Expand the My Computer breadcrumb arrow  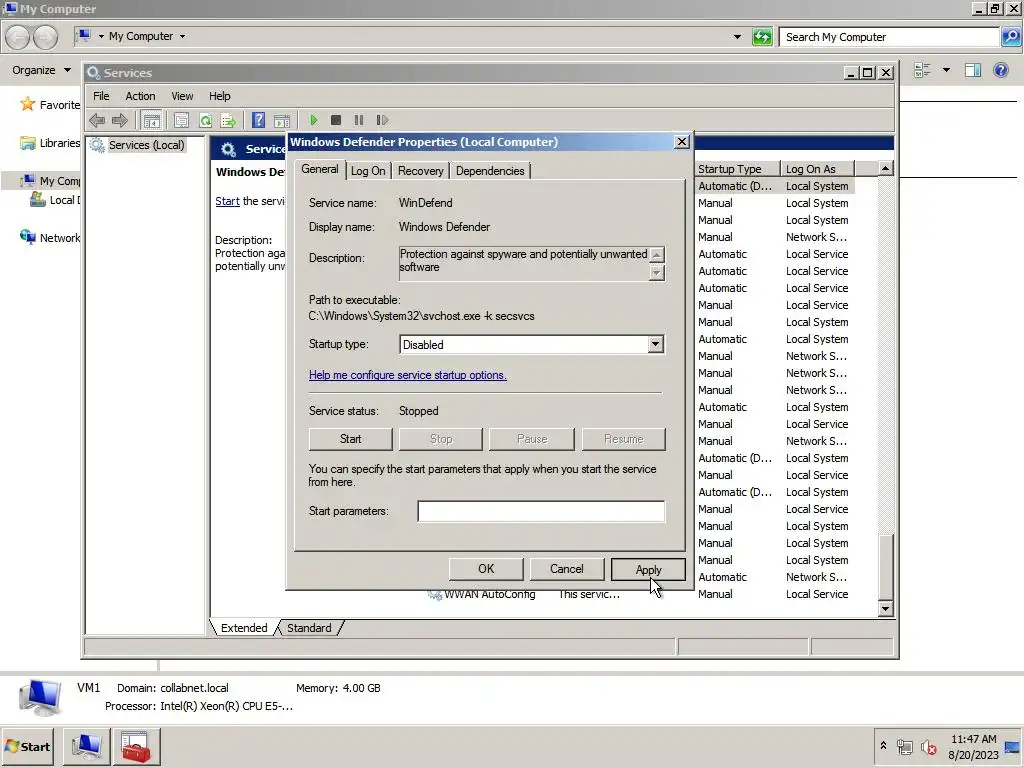click(182, 37)
